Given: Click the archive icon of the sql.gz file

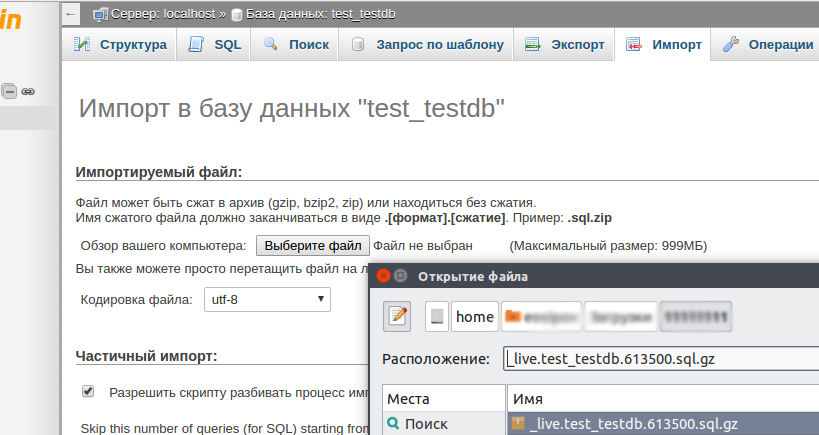Looking at the screenshot, I should 518,424.
